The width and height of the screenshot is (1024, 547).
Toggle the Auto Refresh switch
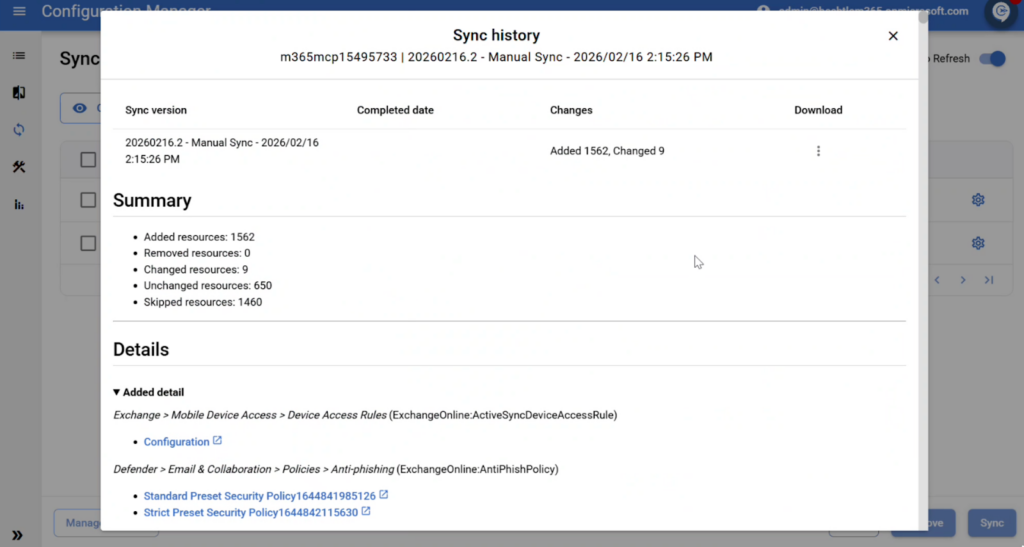point(991,59)
